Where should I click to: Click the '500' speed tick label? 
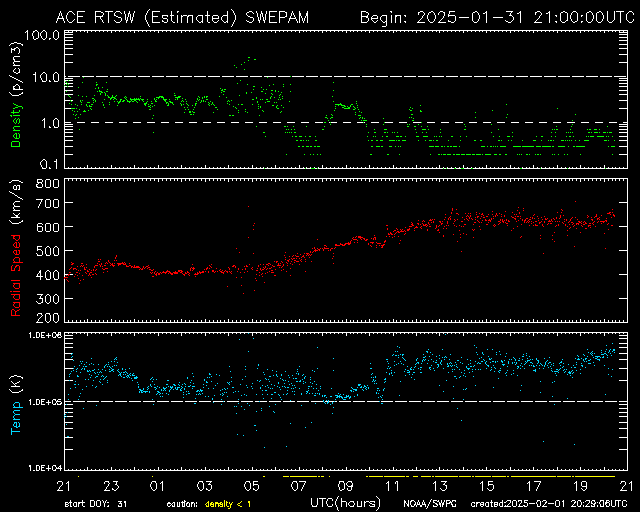tap(48, 251)
